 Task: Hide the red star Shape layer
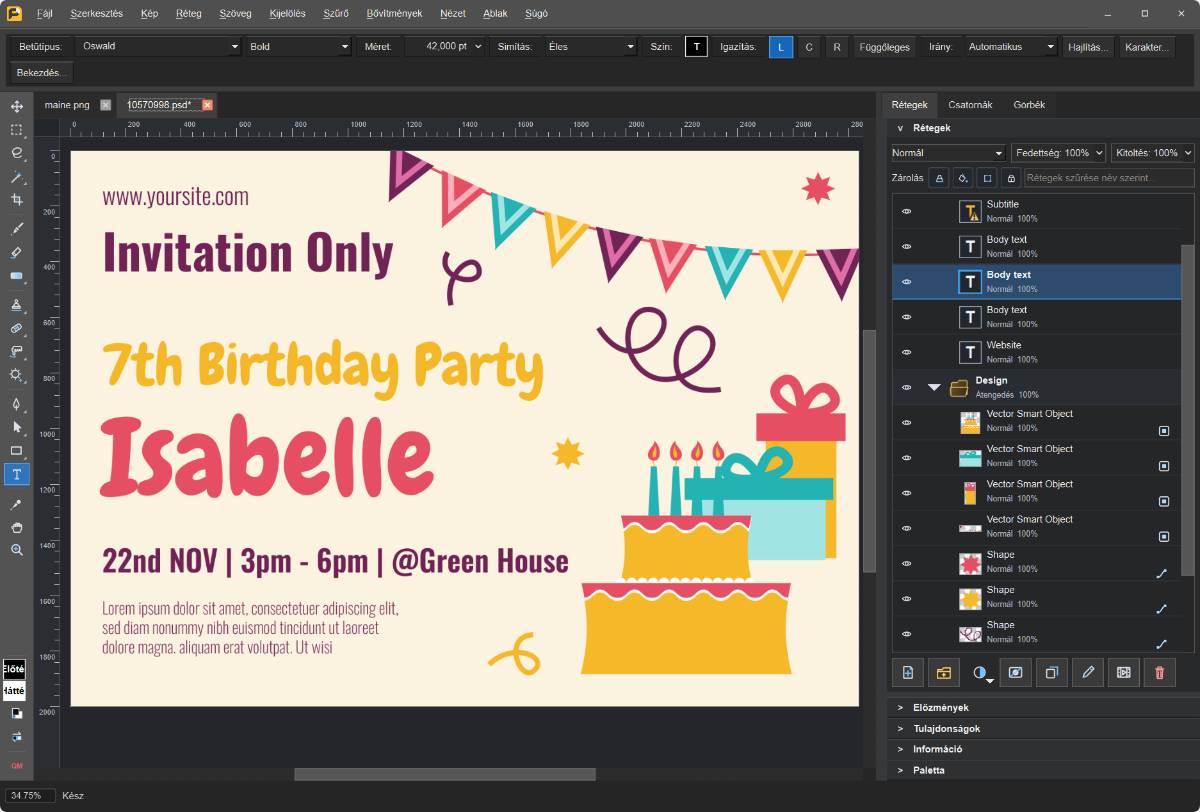pyautogui.click(x=907, y=563)
